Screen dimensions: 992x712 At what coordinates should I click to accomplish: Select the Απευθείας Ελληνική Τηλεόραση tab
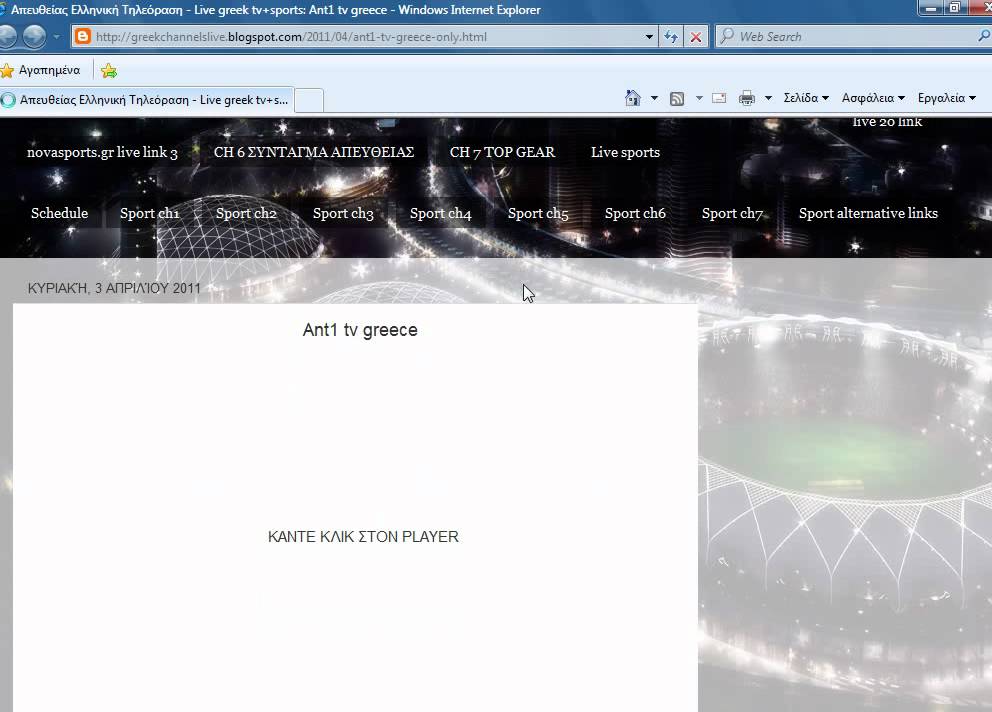tap(147, 100)
